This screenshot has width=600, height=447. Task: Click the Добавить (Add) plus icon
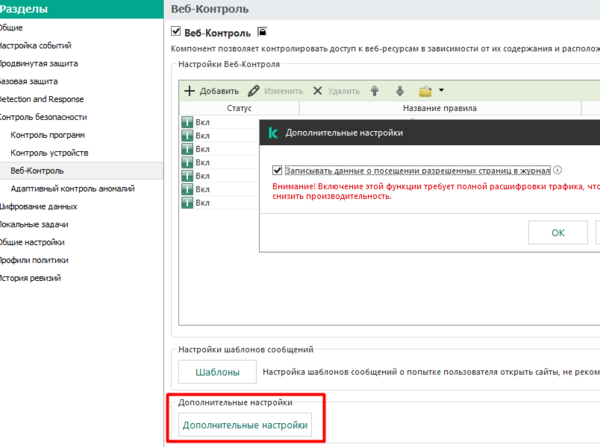(x=189, y=91)
